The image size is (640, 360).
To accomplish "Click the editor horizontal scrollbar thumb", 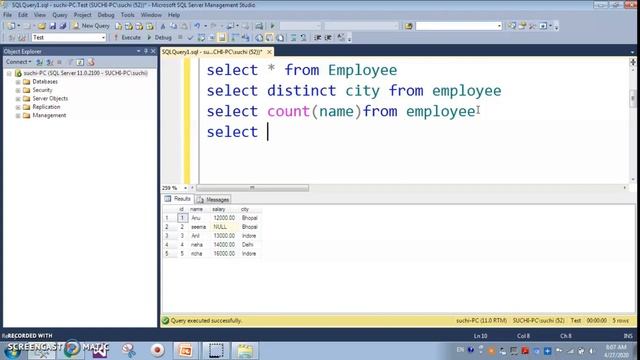I will 252,188.
